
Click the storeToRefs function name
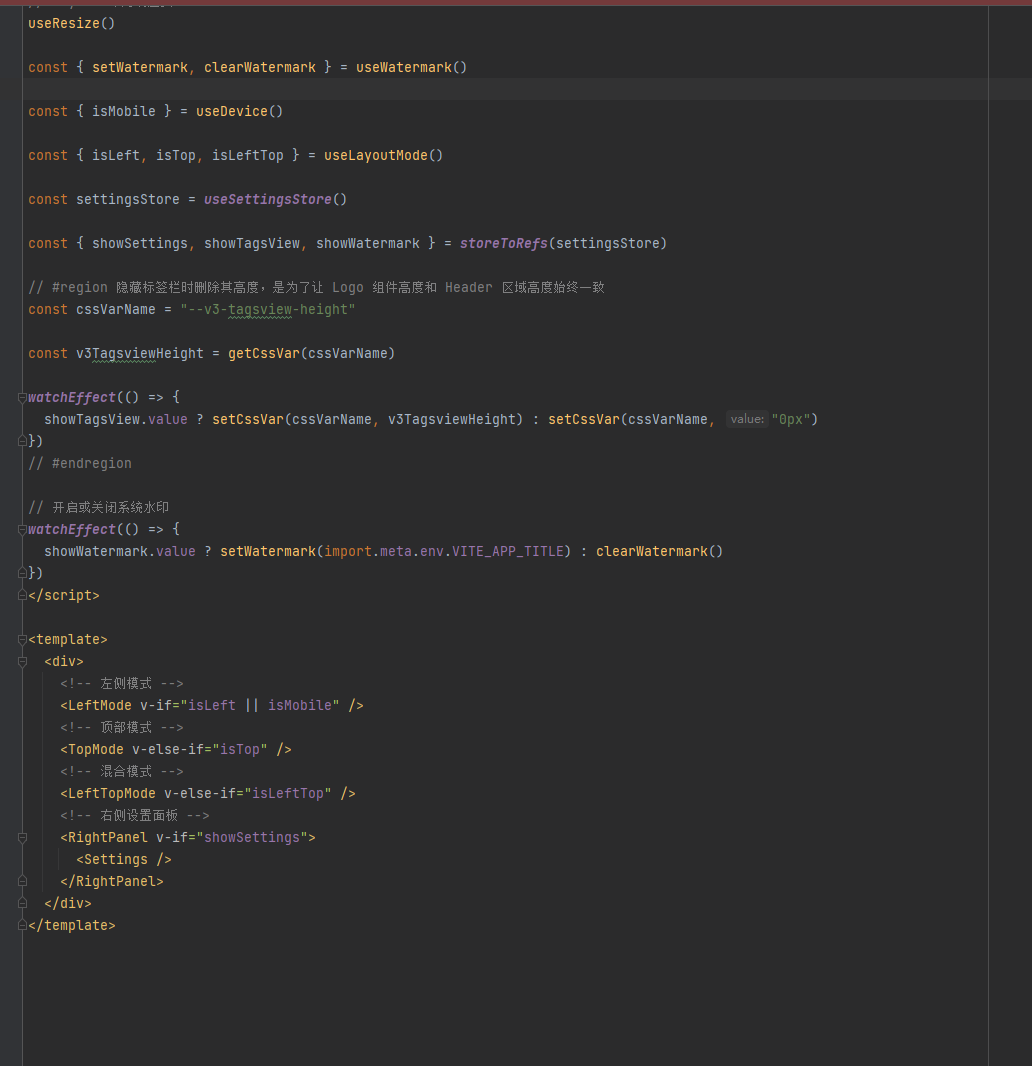(x=504, y=243)
